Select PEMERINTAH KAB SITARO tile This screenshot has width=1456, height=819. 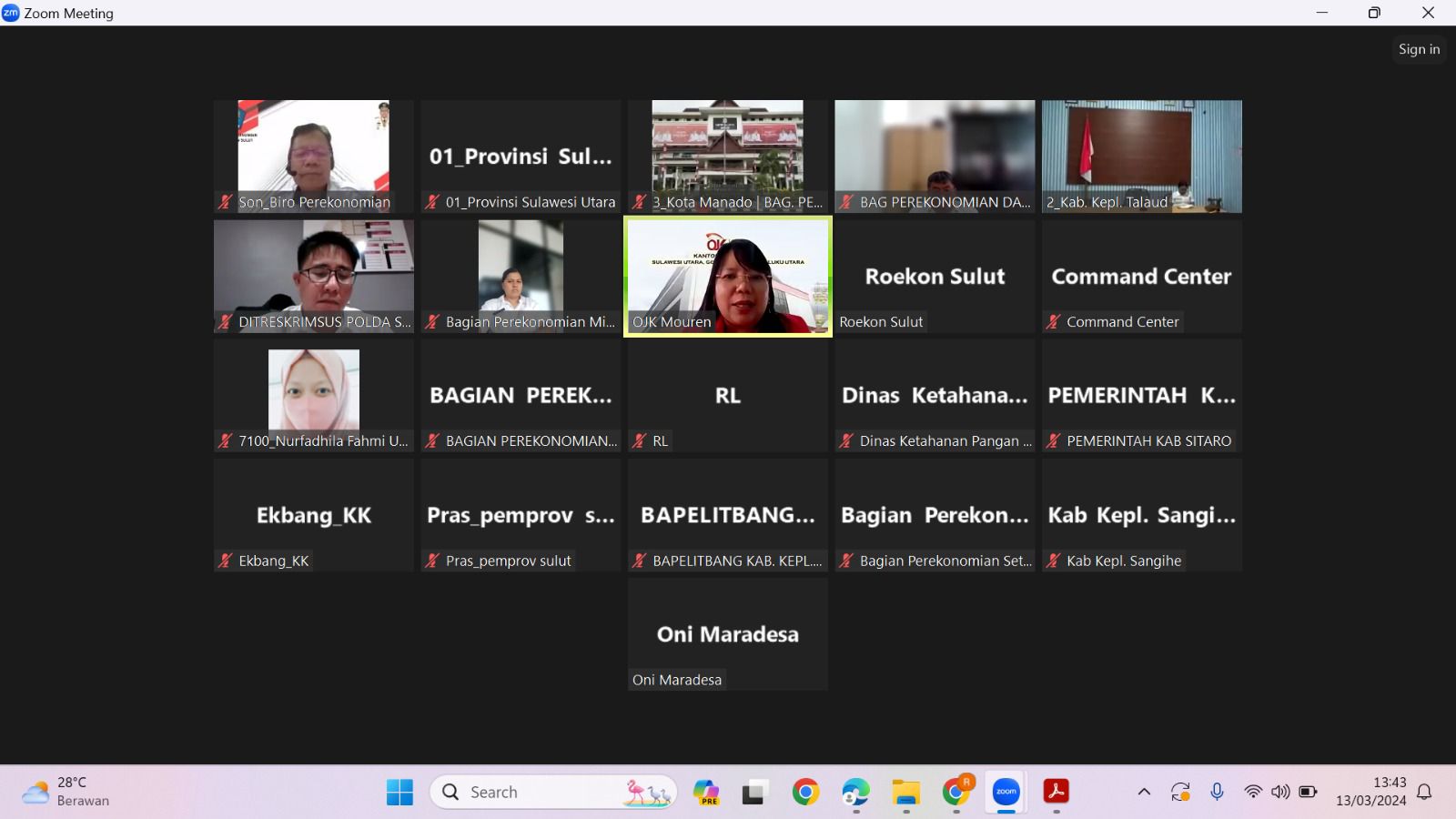[1142, 395]
